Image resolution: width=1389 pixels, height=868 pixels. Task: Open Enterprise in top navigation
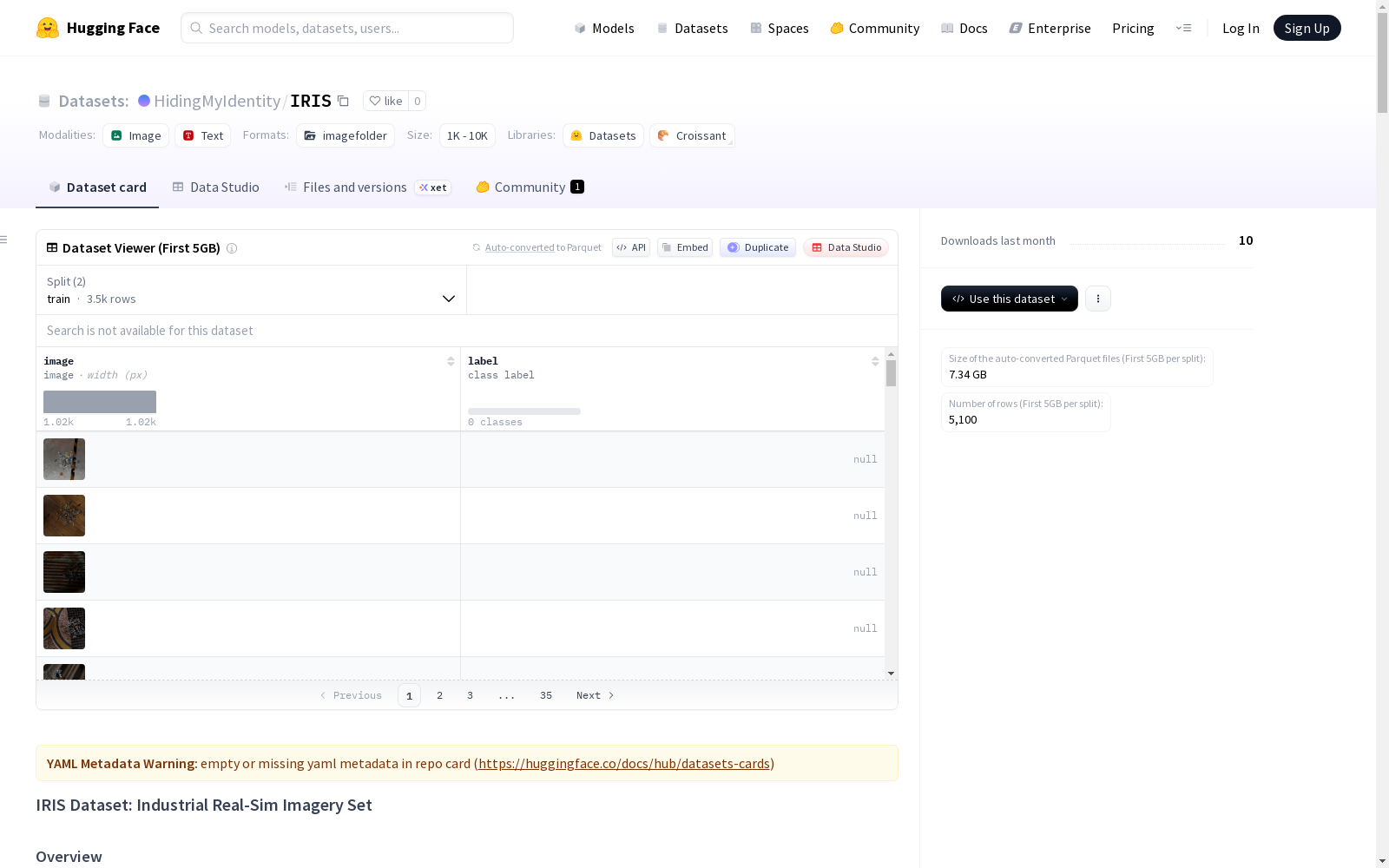[x=1050, y=28]
